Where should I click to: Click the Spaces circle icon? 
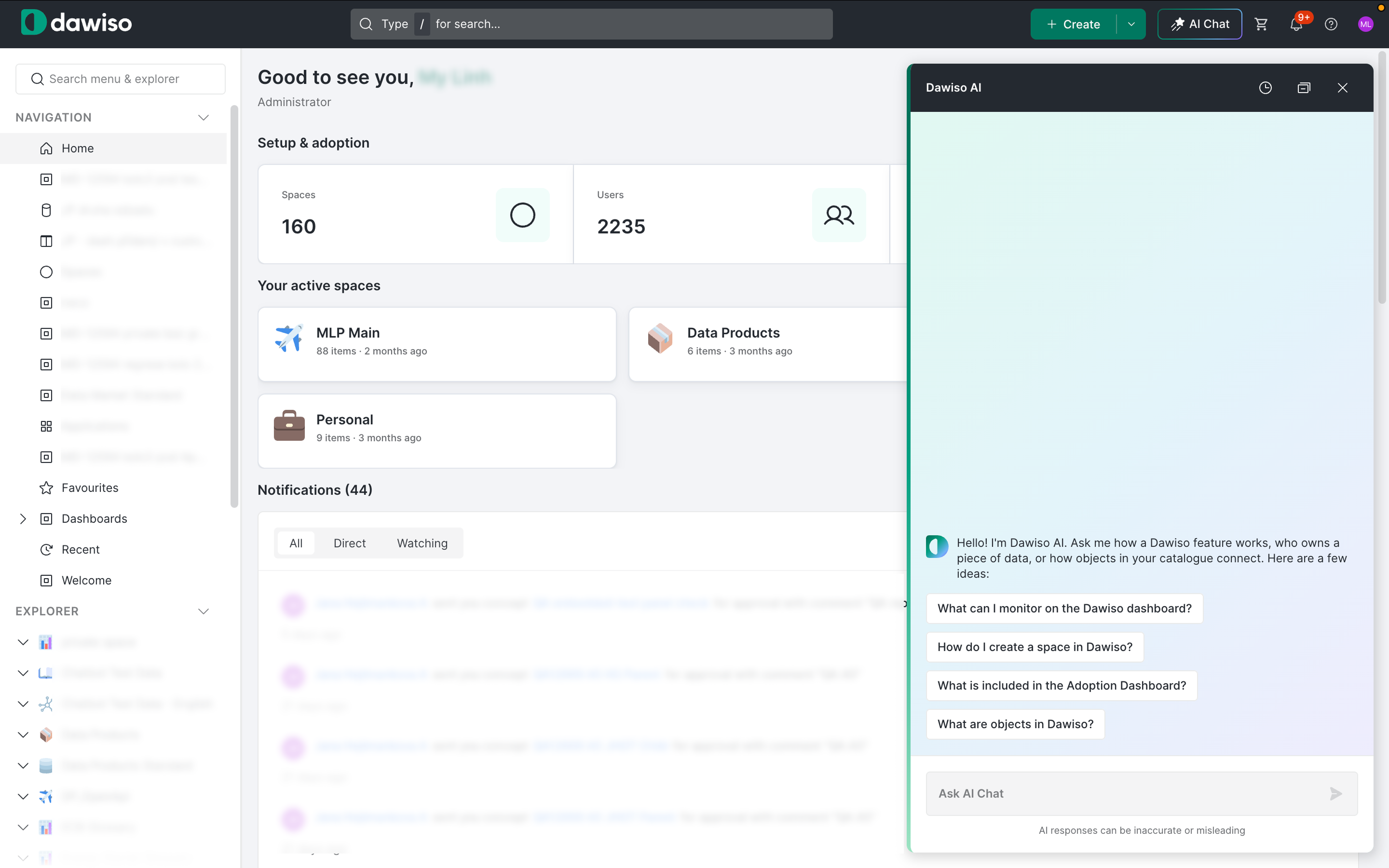(522, 215)
